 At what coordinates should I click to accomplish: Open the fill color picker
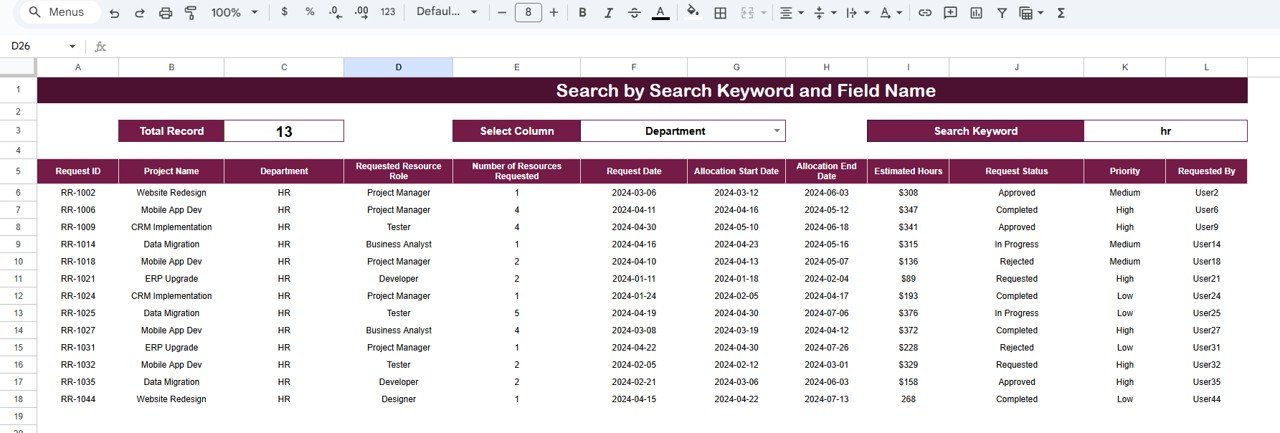(693, 13)
